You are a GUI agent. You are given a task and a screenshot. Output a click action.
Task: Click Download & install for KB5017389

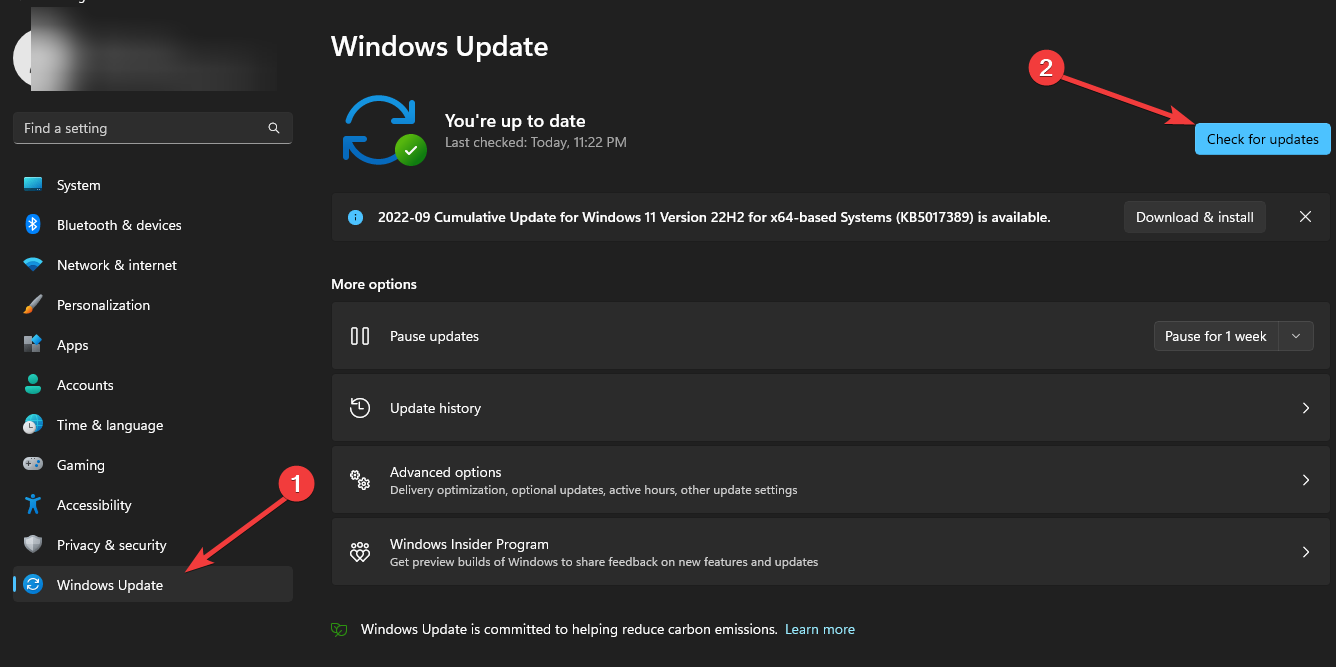[x=1195, y=217]
